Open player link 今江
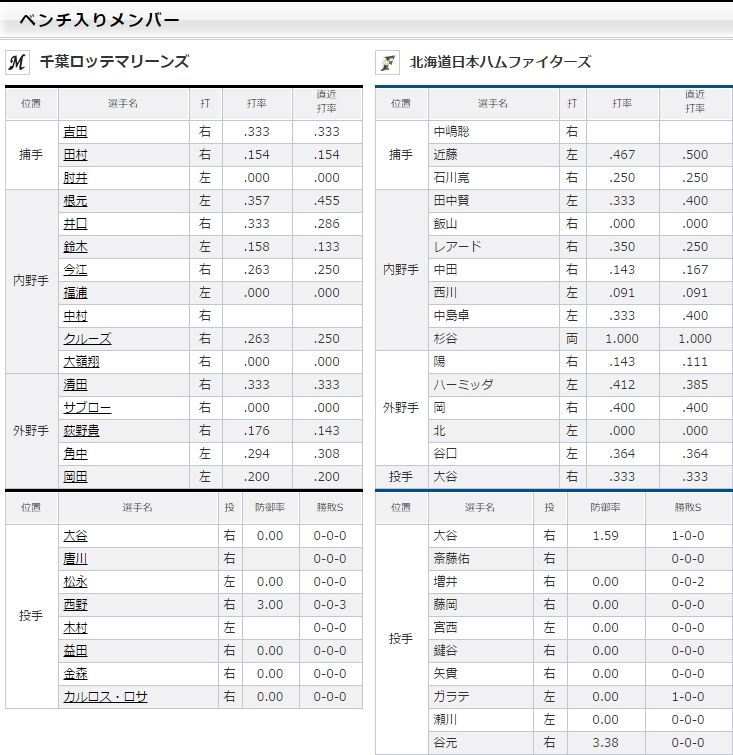 point(76,270)
